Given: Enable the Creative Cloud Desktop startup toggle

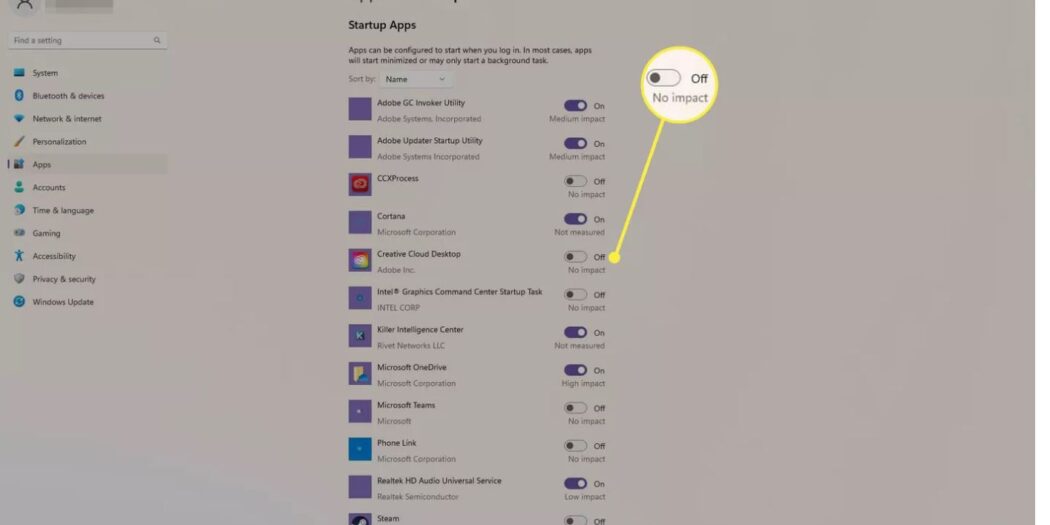Looking at the screenshot, I should point(575,257).
